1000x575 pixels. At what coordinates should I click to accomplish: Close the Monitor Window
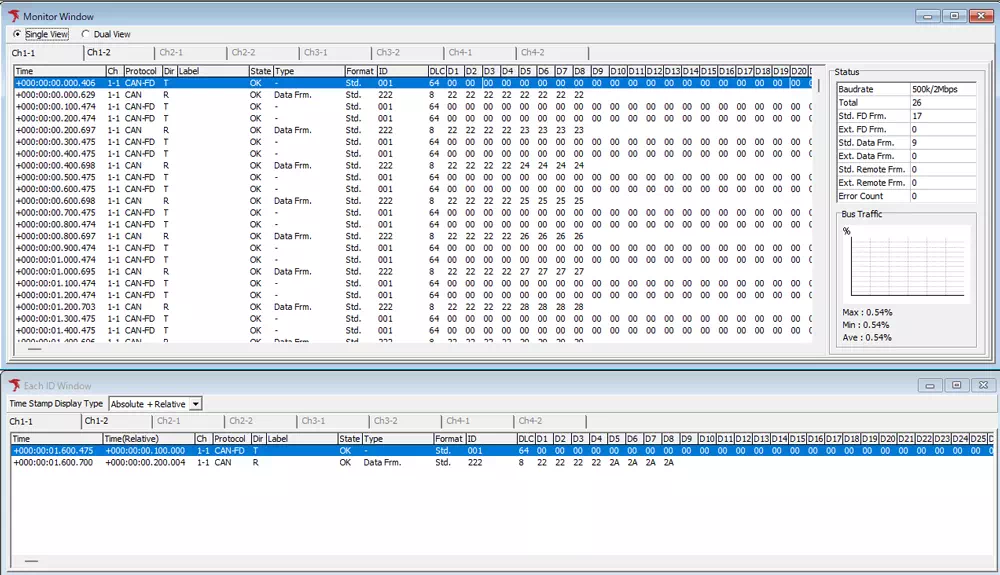click(980, 15)
